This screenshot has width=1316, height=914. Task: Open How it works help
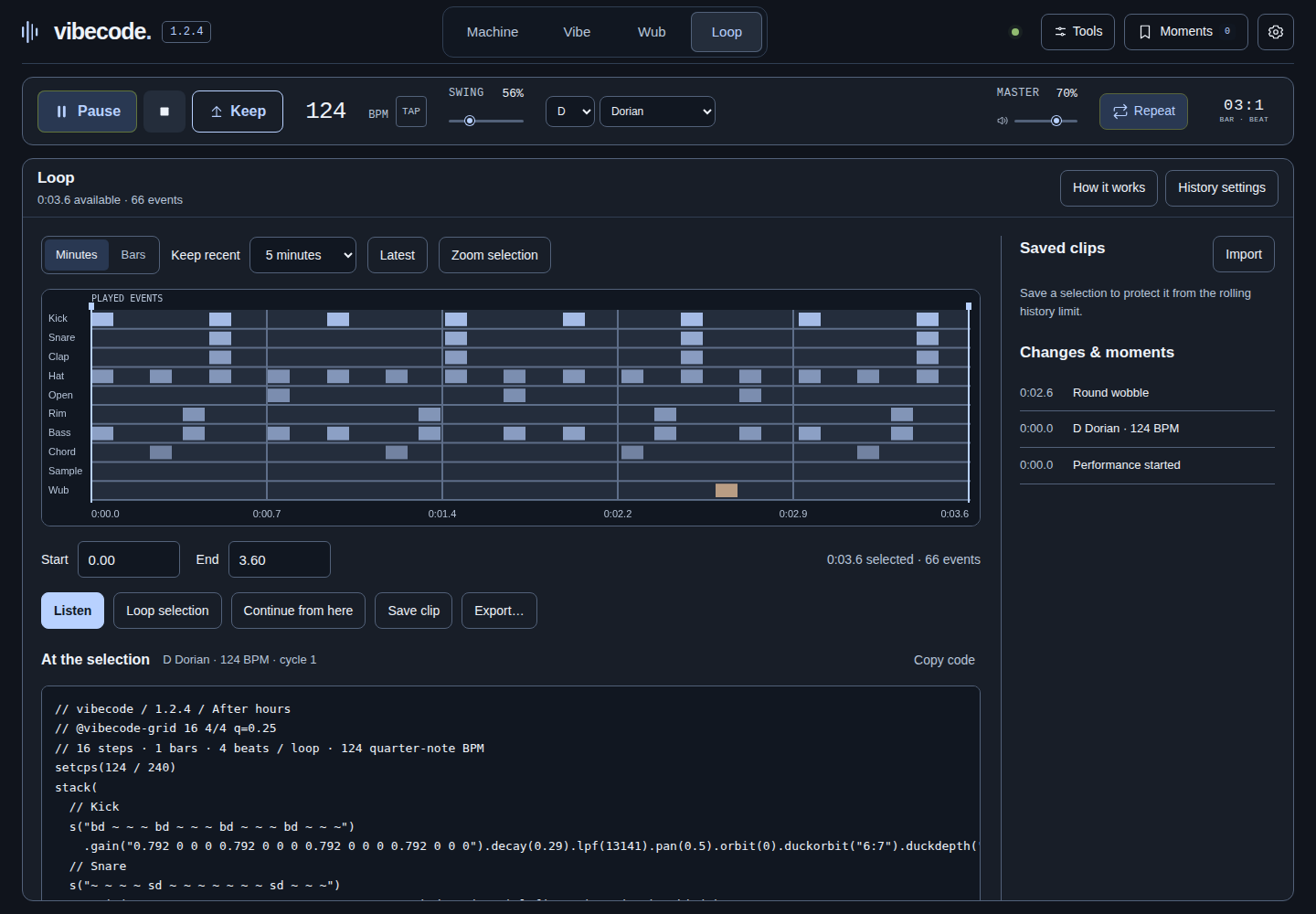(1109, 187)
